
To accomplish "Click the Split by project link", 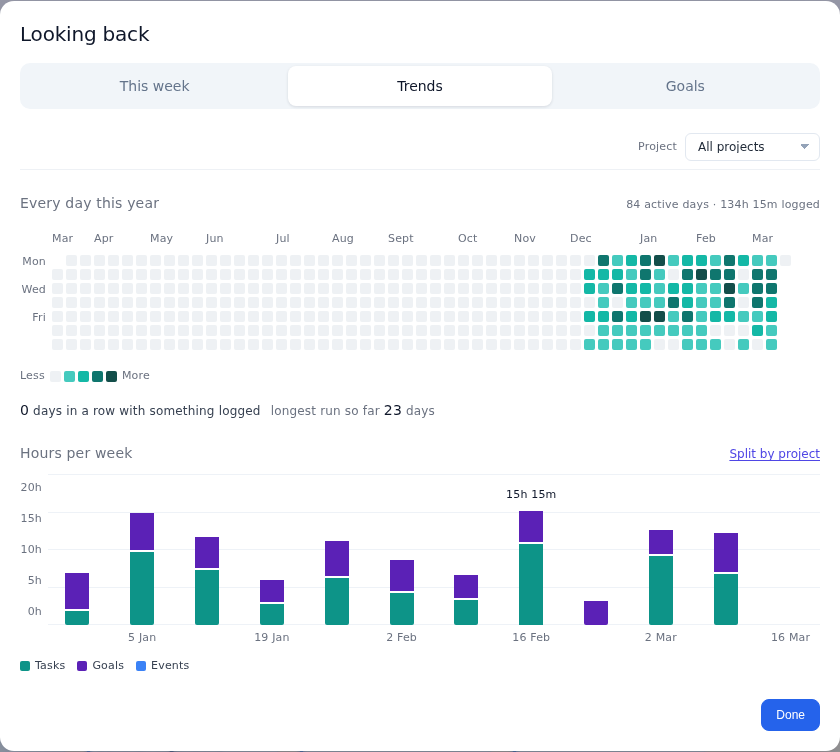I will (774, 454).
